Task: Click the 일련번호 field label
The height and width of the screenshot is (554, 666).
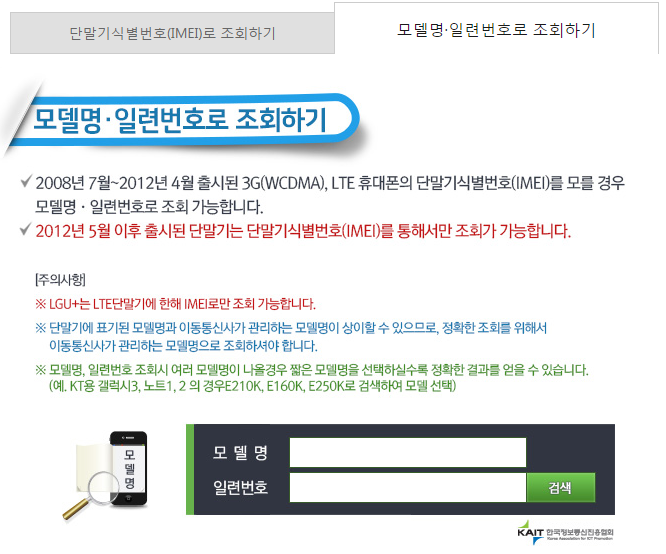Action: (x=240, y=487)
